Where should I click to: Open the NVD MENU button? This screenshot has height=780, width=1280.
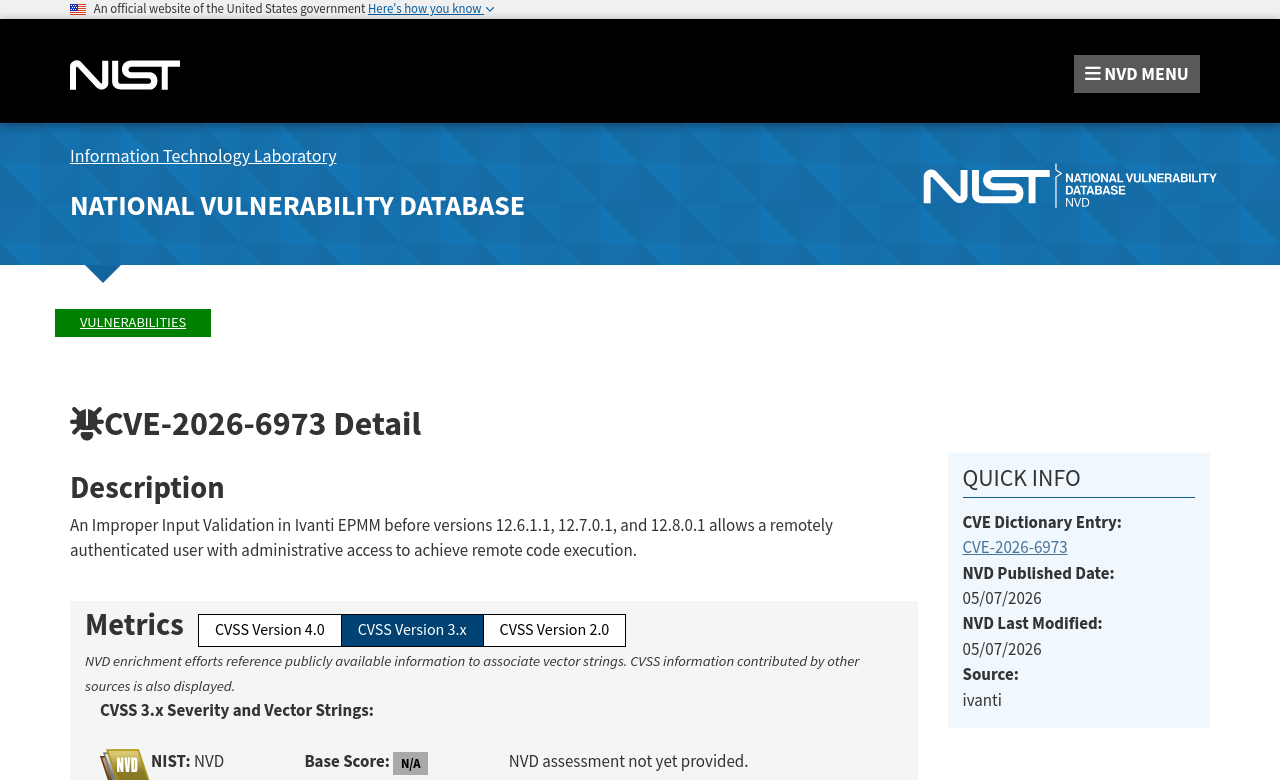coord(1137,74)
